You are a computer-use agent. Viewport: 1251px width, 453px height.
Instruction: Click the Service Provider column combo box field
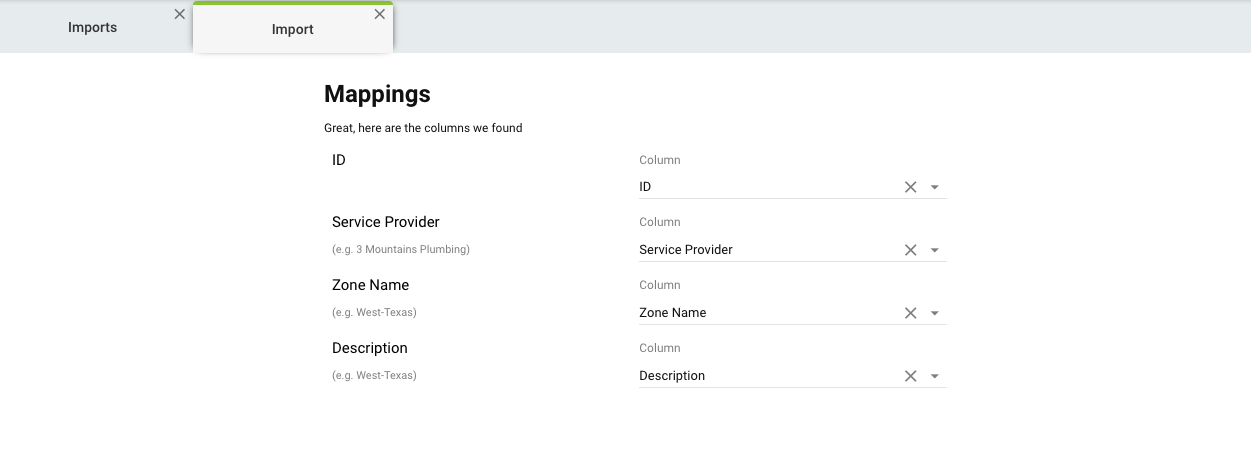click(x=760, y=250)
